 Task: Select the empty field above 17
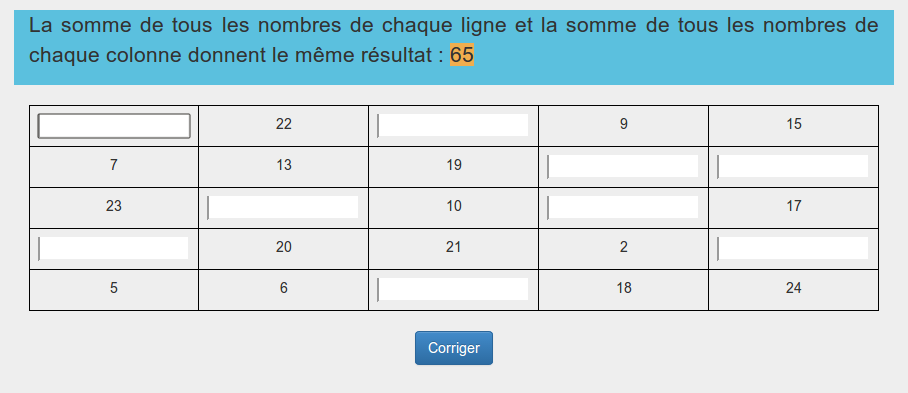(793, 167)
